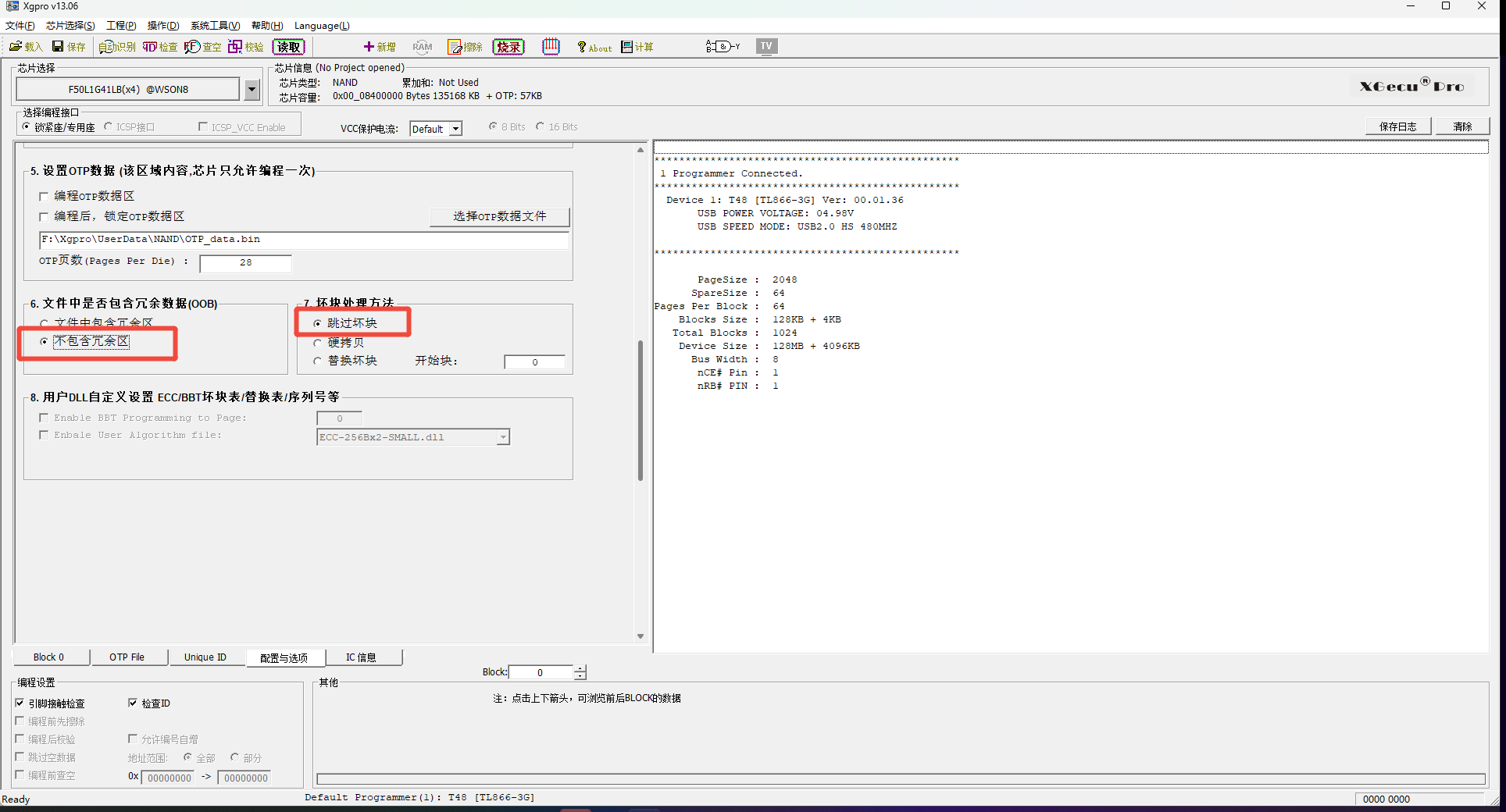Expand the chip selection dropdown arrow

(x=252, y=90)
